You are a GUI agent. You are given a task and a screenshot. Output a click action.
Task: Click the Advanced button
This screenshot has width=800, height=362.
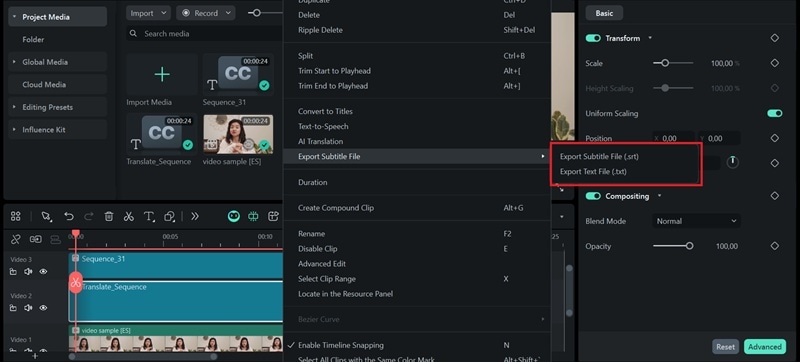tap(764, 347)
